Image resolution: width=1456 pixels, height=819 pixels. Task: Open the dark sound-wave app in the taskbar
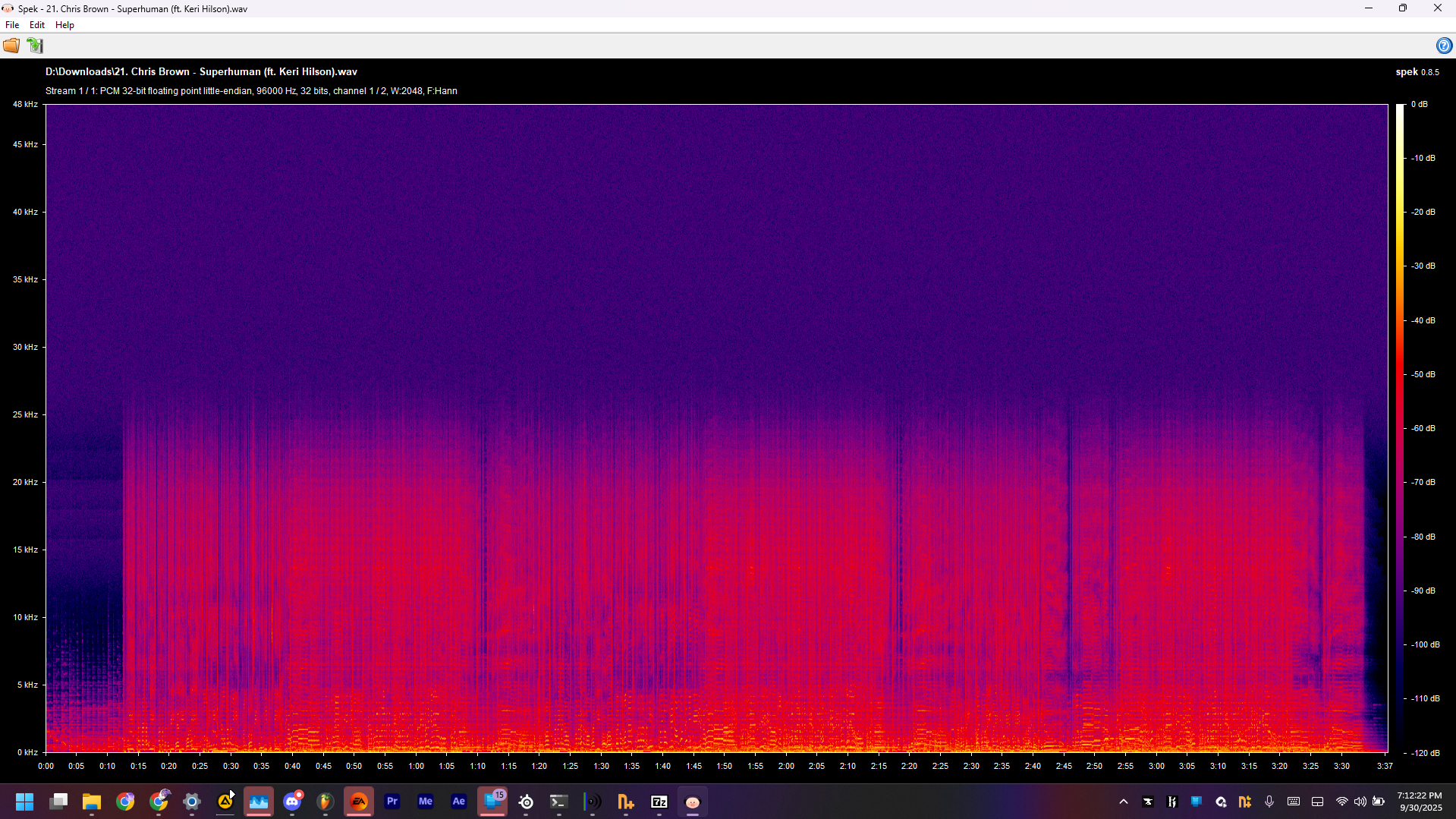point(593,802)
